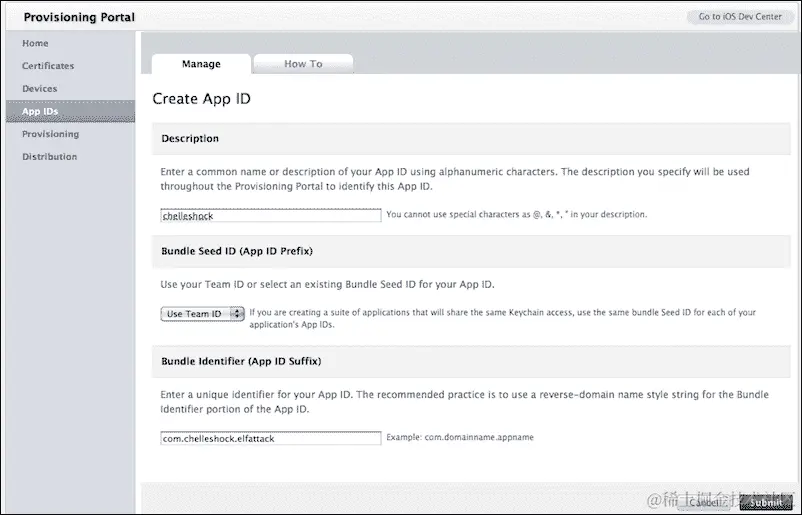Screen dimensions: 802x515
Task: Expand the Use Team ID dropdown
Action: (x=203, y=314)
